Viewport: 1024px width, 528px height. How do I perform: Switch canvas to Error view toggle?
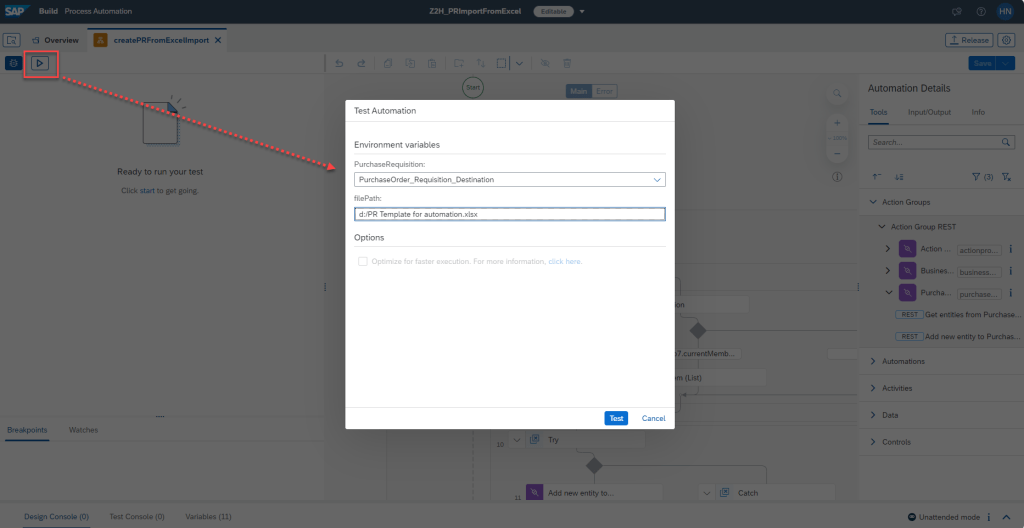pos(604,91)
